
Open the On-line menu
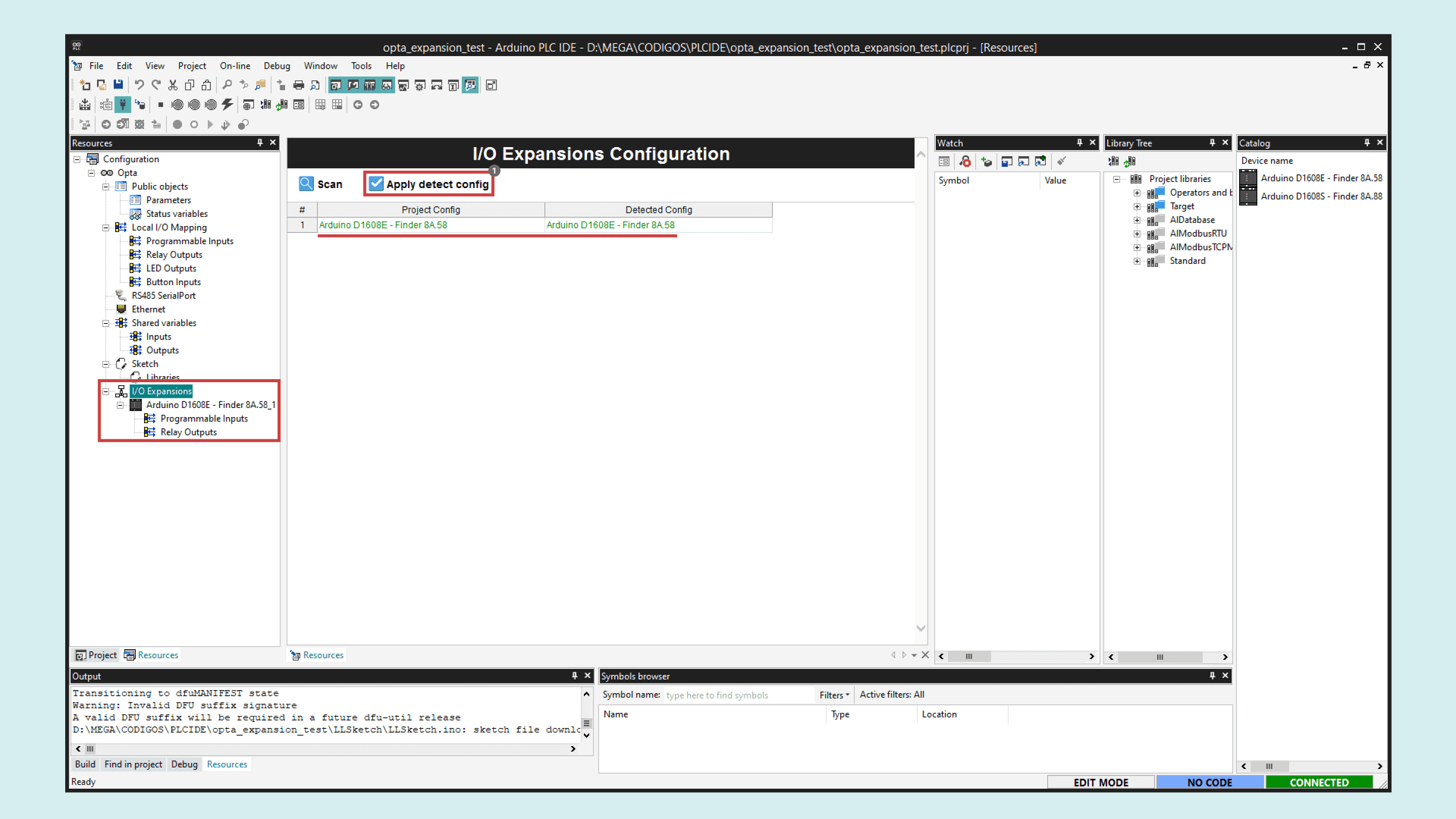point(235,66)
